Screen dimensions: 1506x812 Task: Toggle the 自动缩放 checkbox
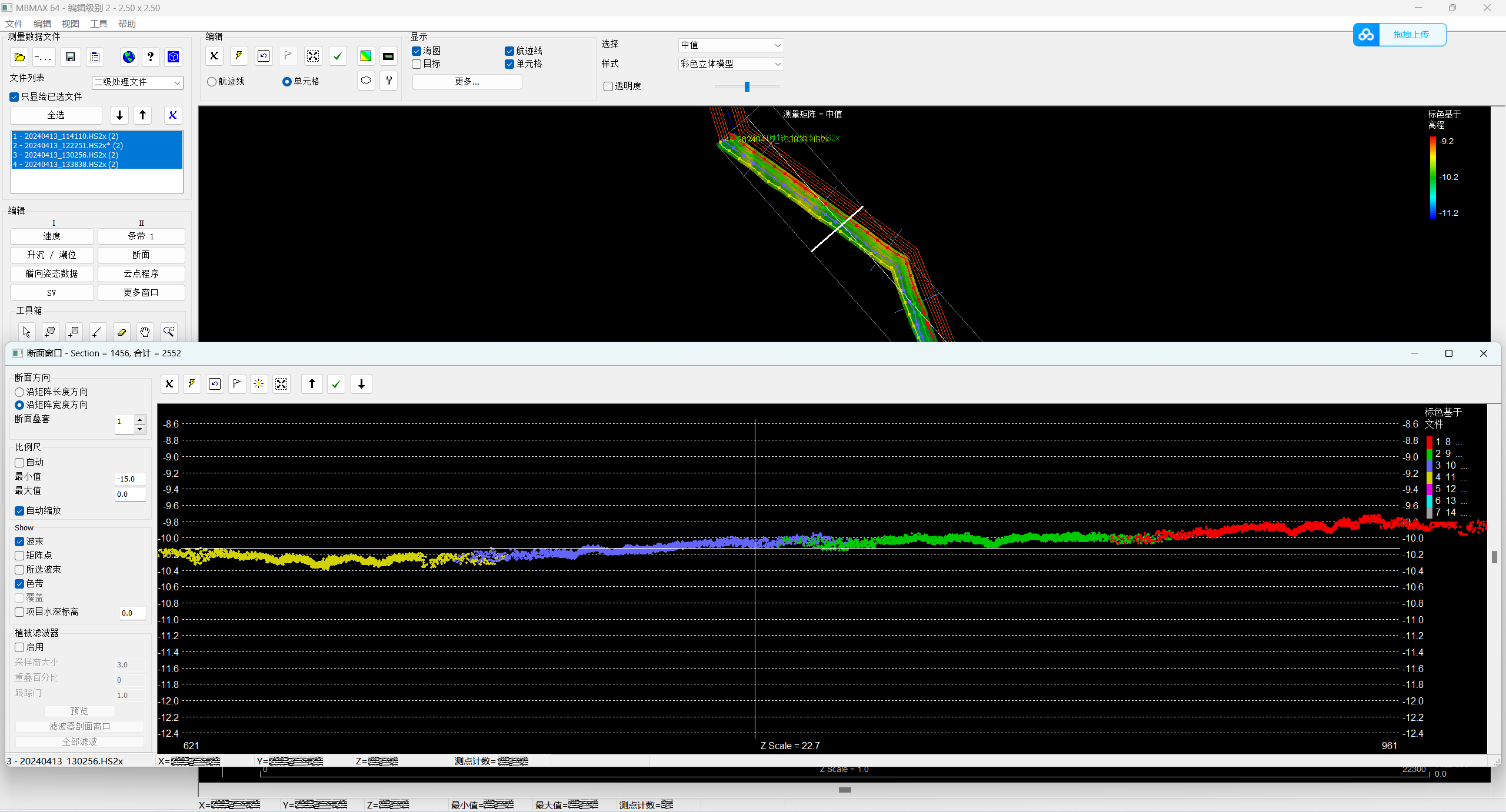[19, 511]
